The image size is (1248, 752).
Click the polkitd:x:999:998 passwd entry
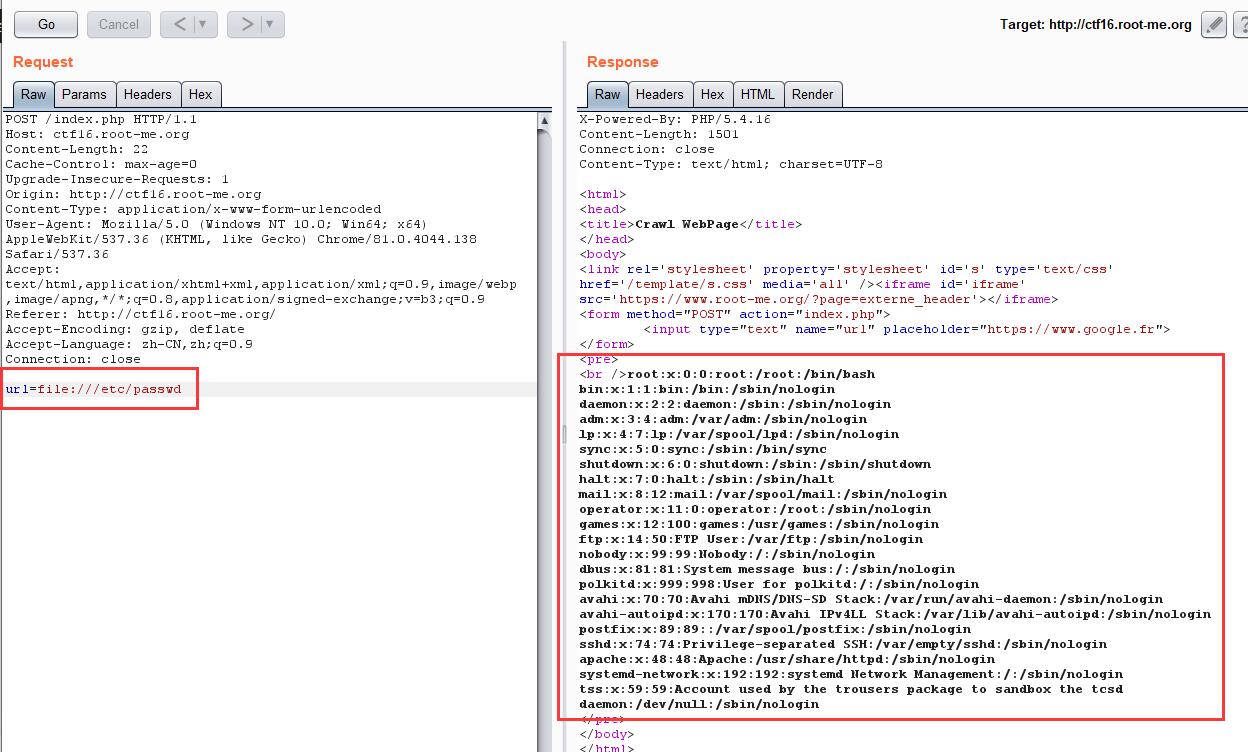779,584
